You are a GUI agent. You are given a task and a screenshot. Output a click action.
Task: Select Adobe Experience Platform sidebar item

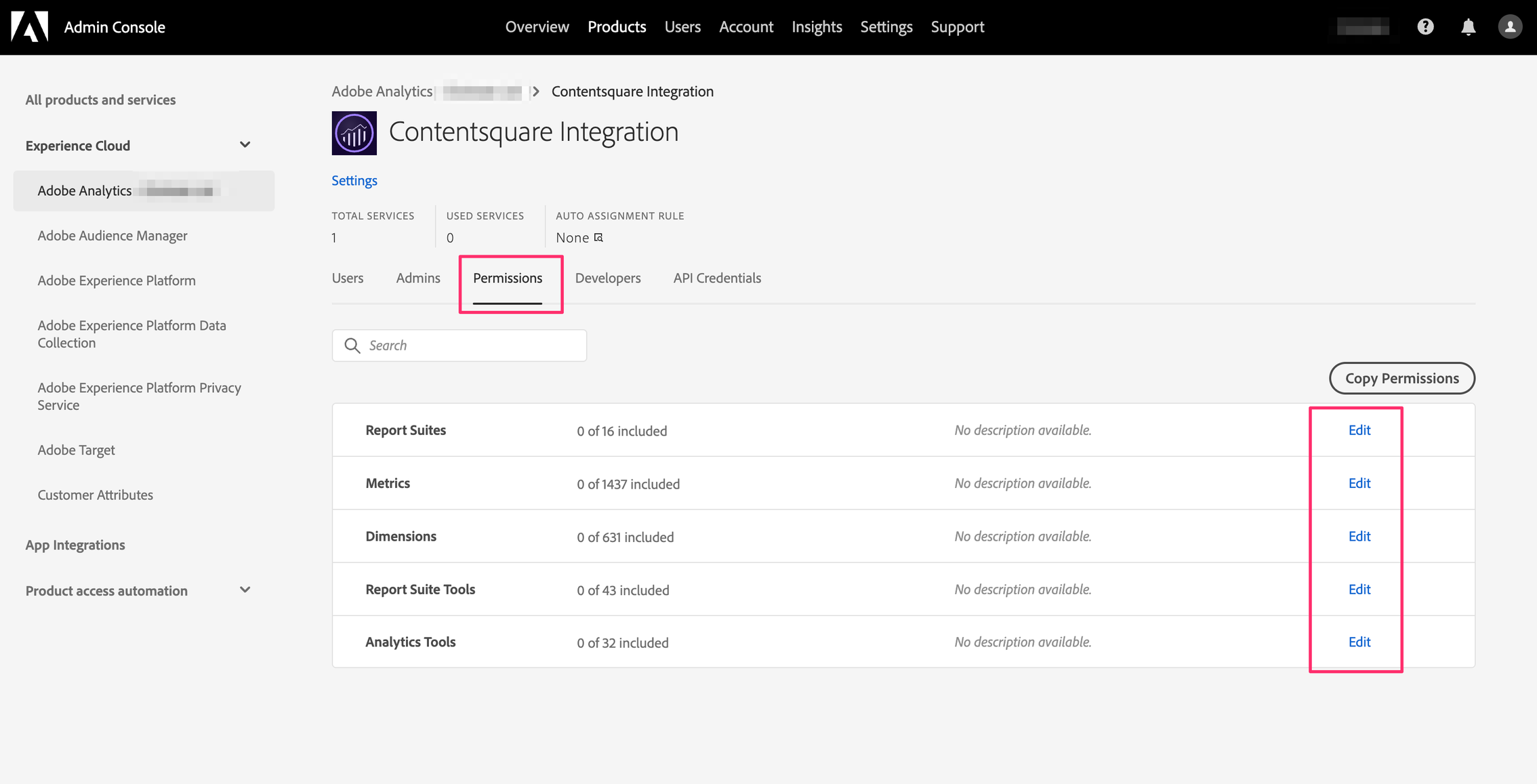pos(117,281)
